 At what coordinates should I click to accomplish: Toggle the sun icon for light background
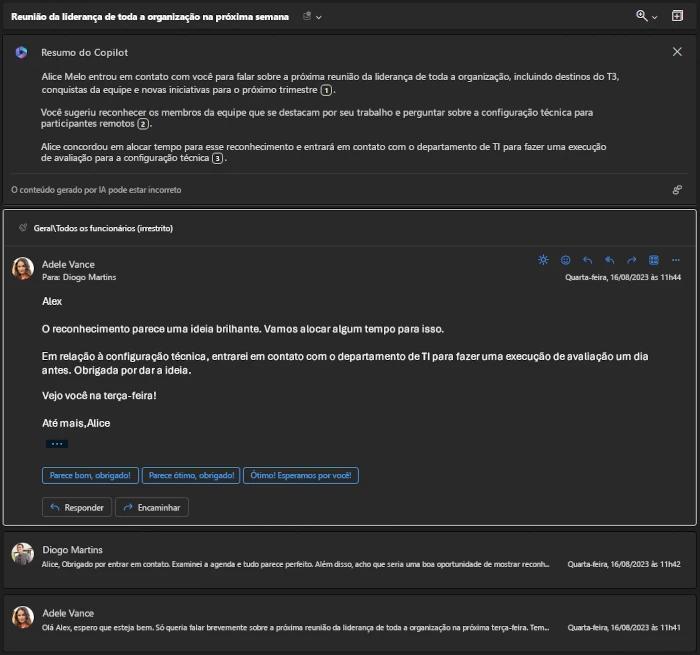[x=543, y=260]
